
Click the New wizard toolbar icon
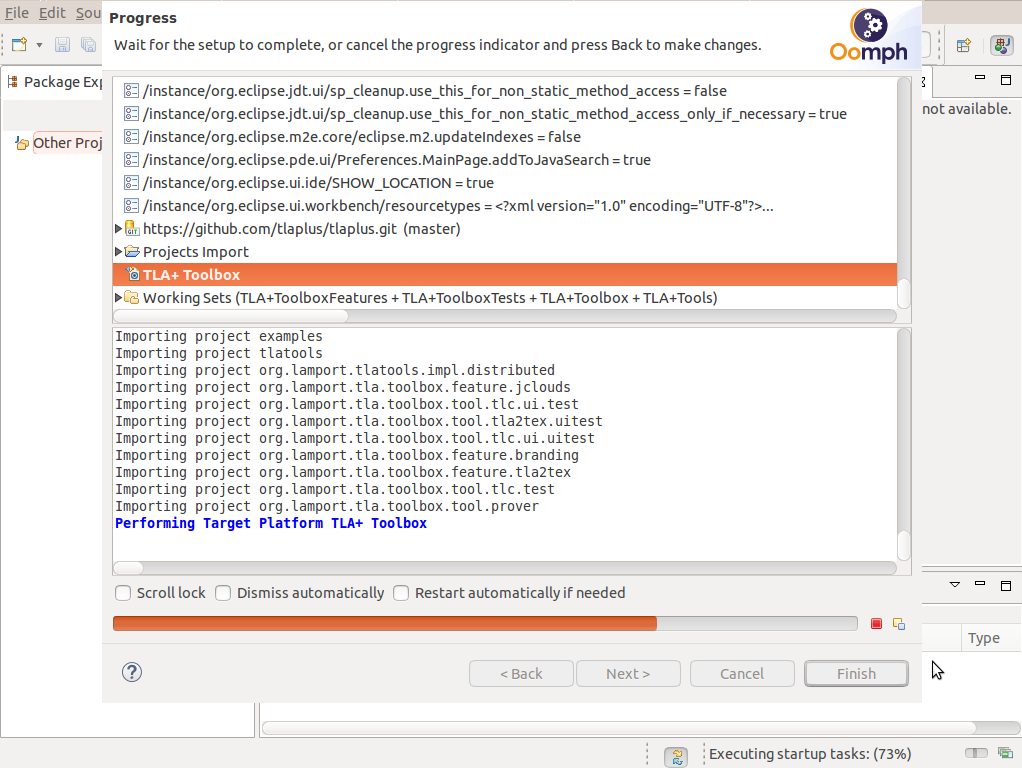[20, 44]
